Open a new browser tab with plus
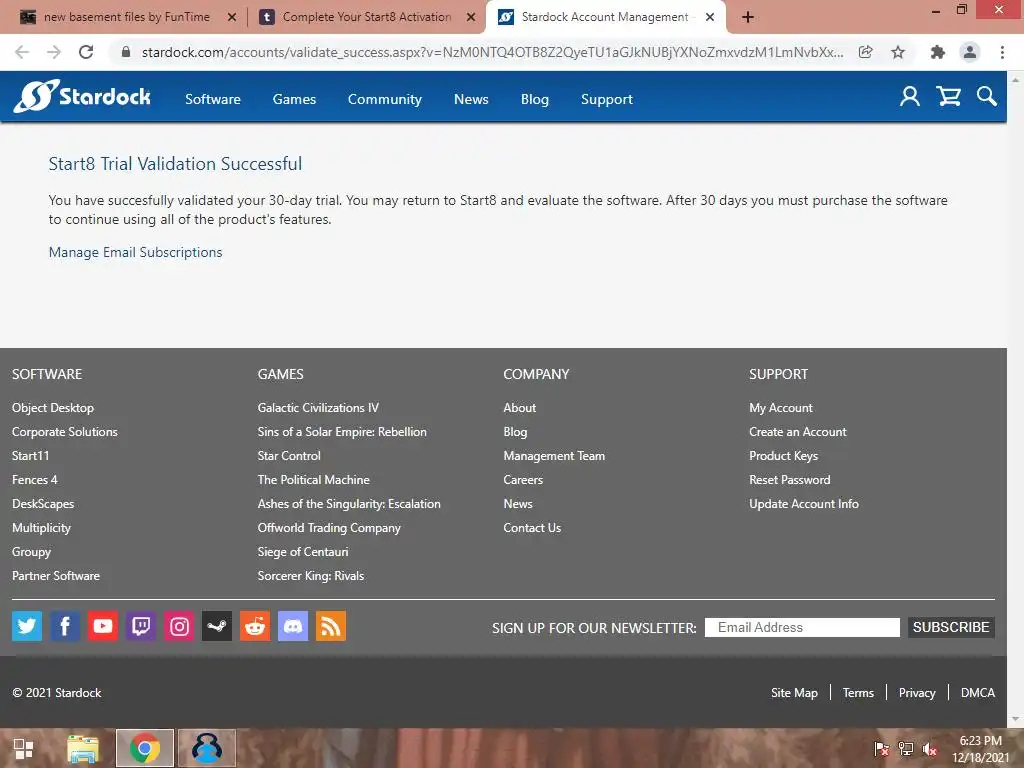Screen dimensions: 1024x768 [748, 17]
